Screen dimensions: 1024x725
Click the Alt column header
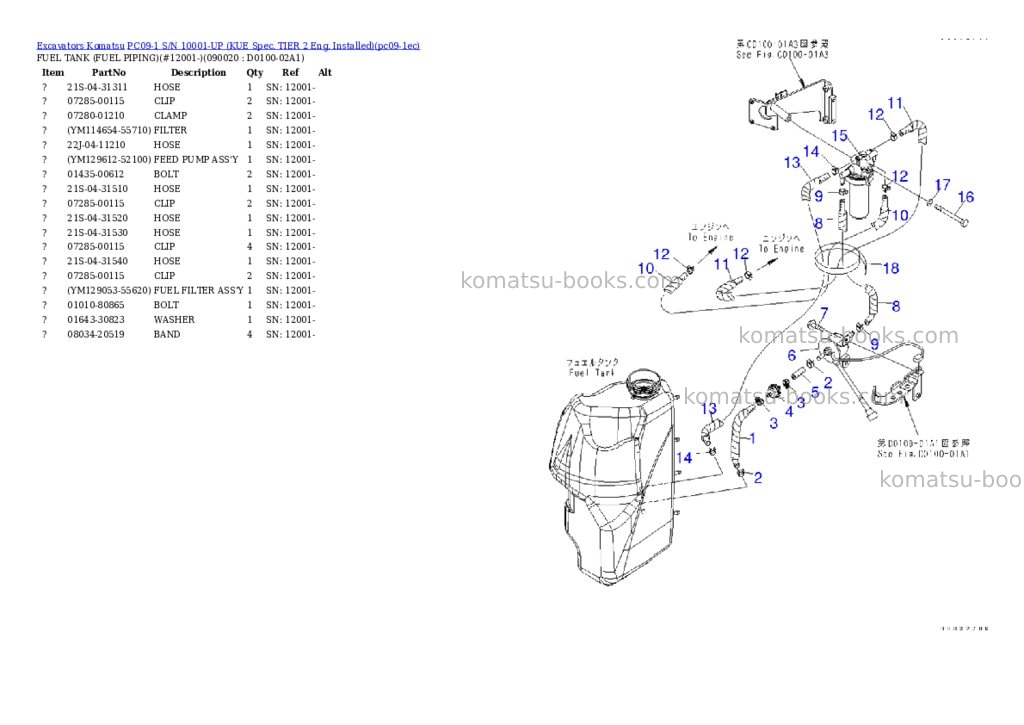click(325, 72)
